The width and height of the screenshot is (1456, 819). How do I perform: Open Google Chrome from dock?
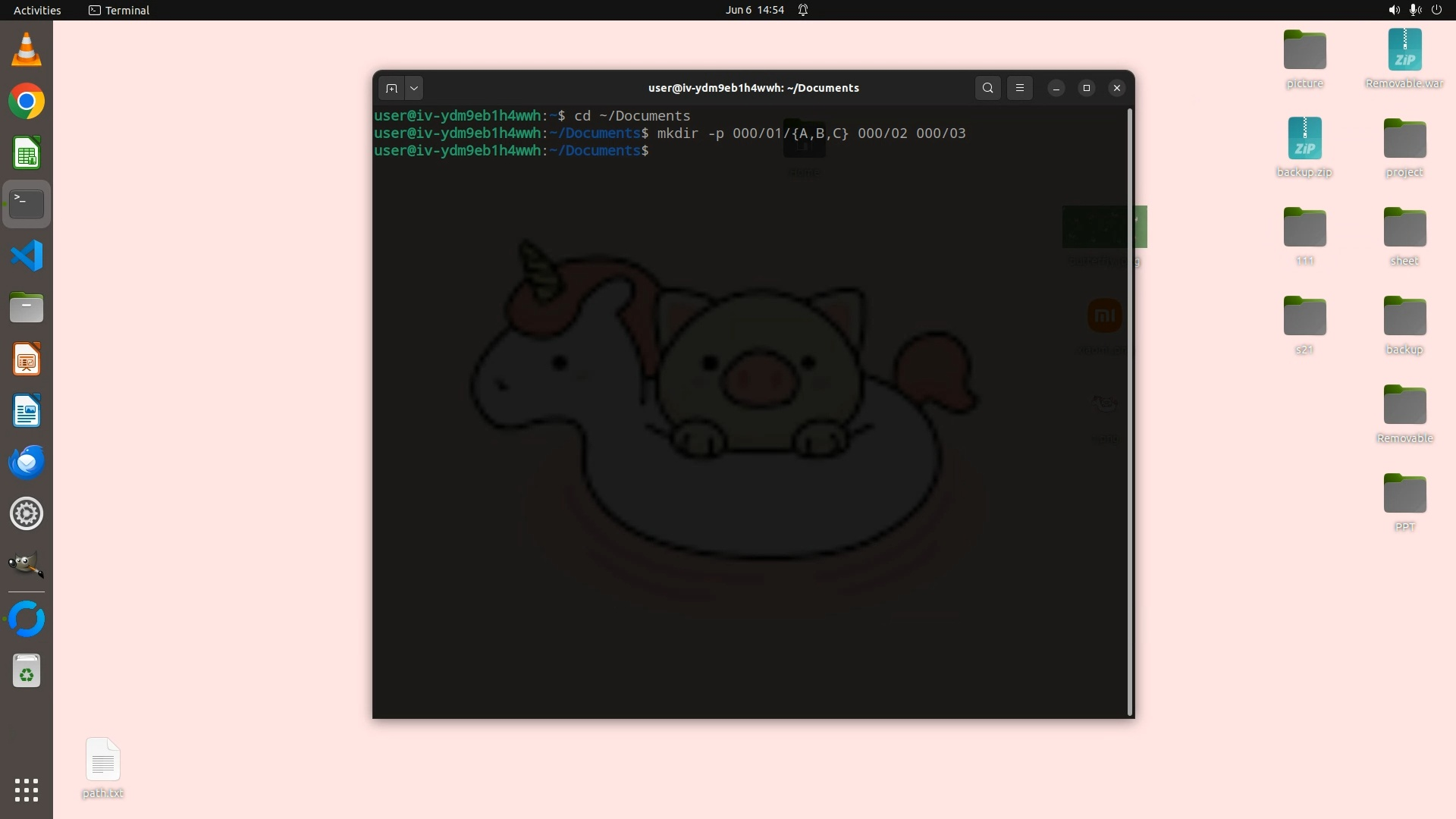[x=27, y=102]
